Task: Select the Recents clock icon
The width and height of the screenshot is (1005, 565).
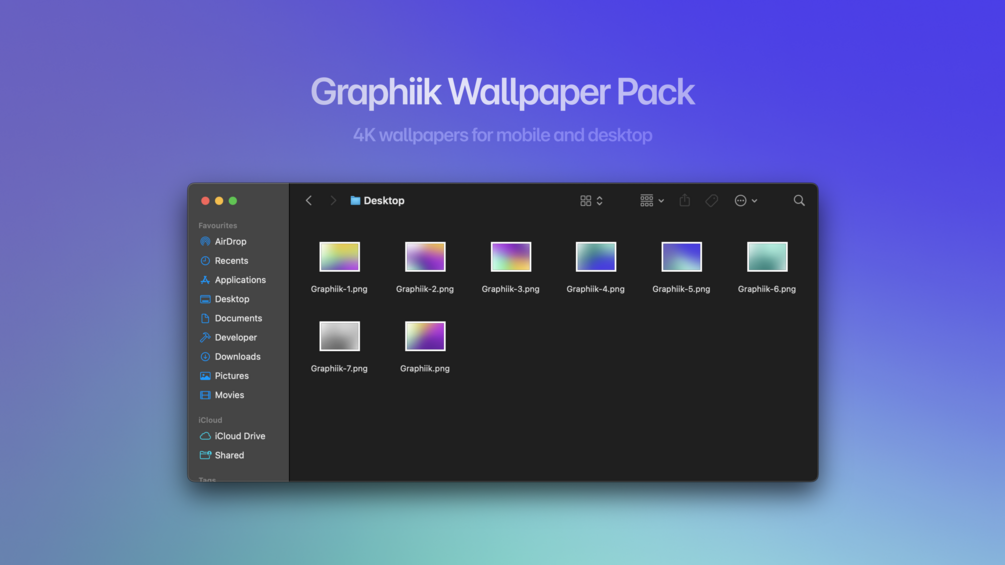Action: (x=205, y=261)
